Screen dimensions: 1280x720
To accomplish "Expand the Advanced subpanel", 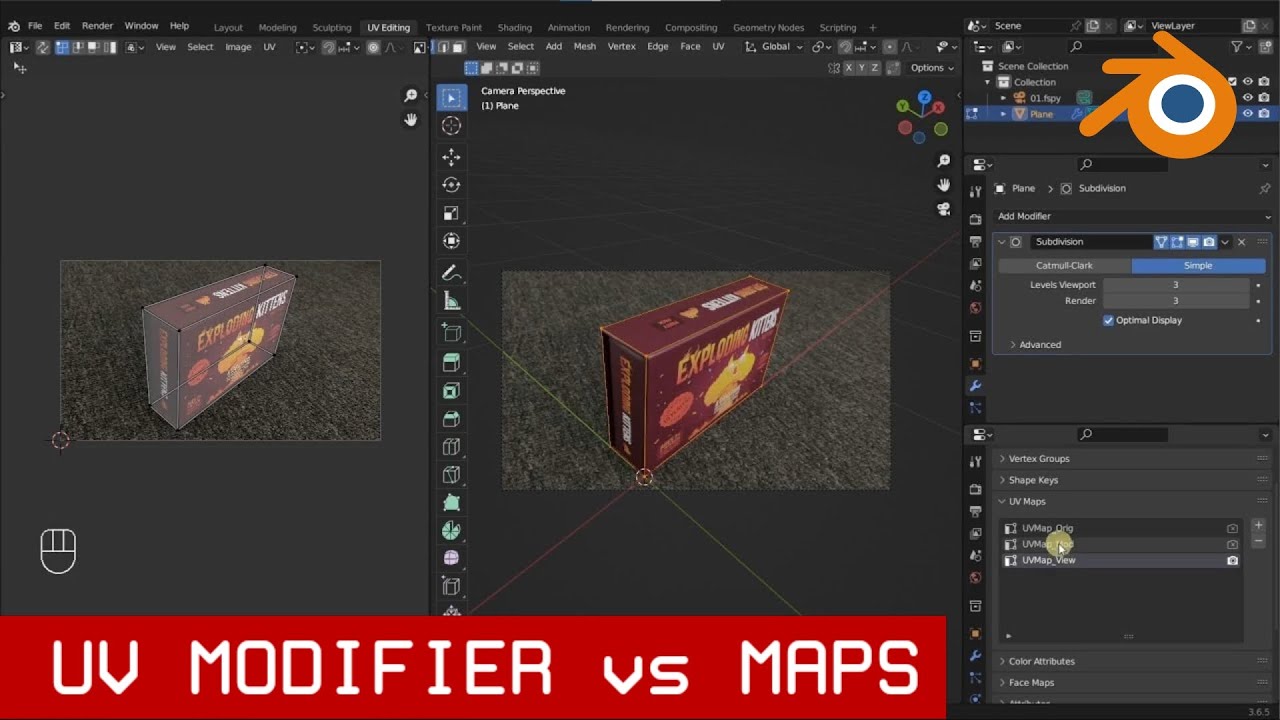I will (x=1035, y=344).
